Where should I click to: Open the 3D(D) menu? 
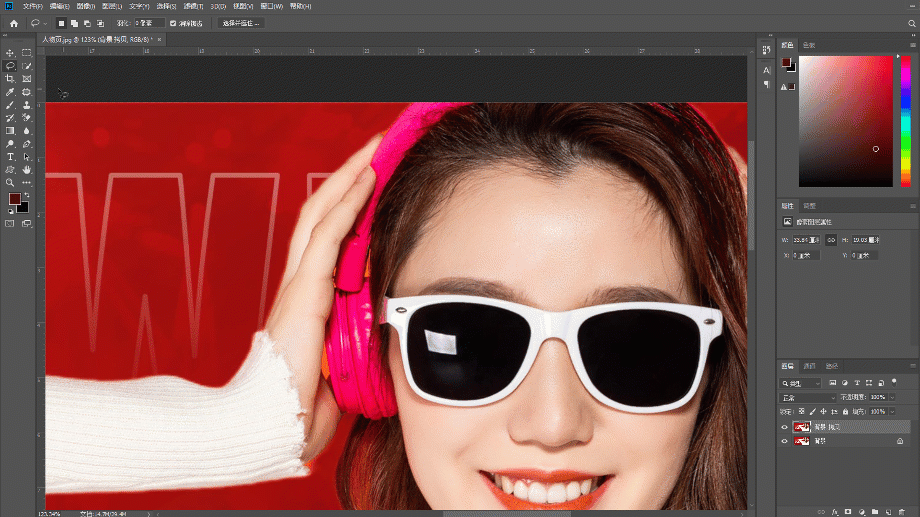point(218,6)
